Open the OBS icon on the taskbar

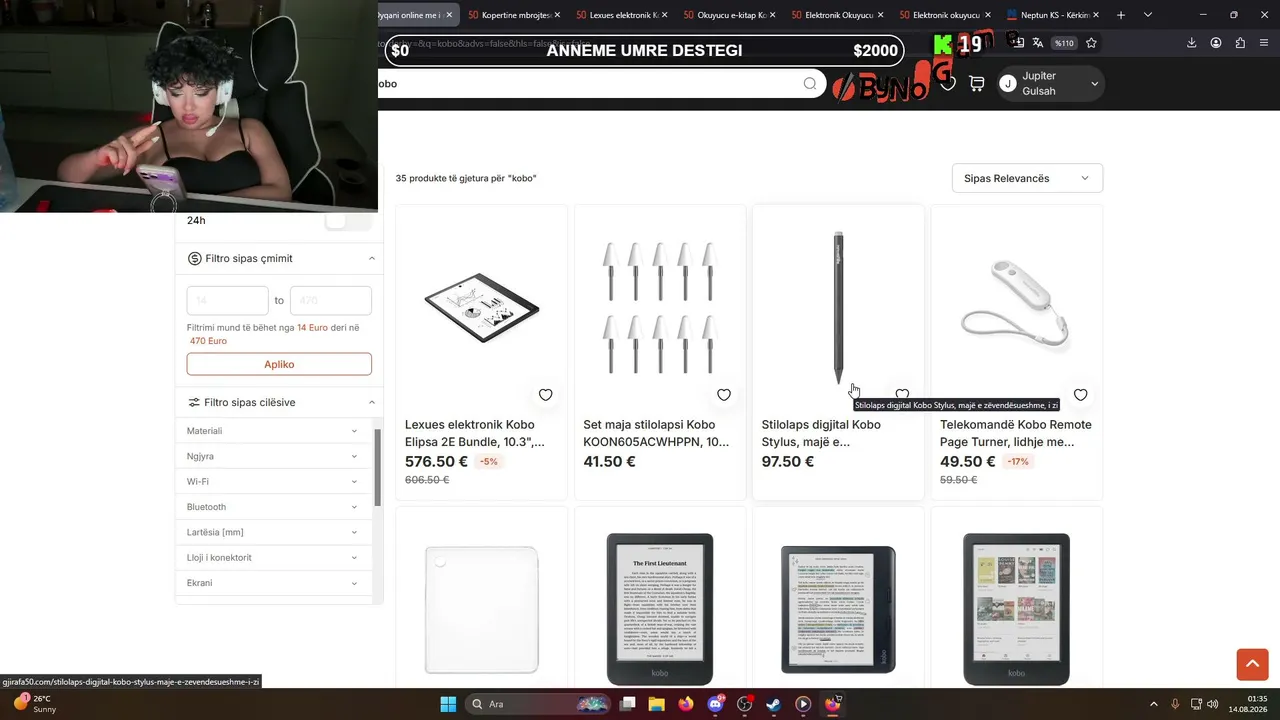point(744,704)
